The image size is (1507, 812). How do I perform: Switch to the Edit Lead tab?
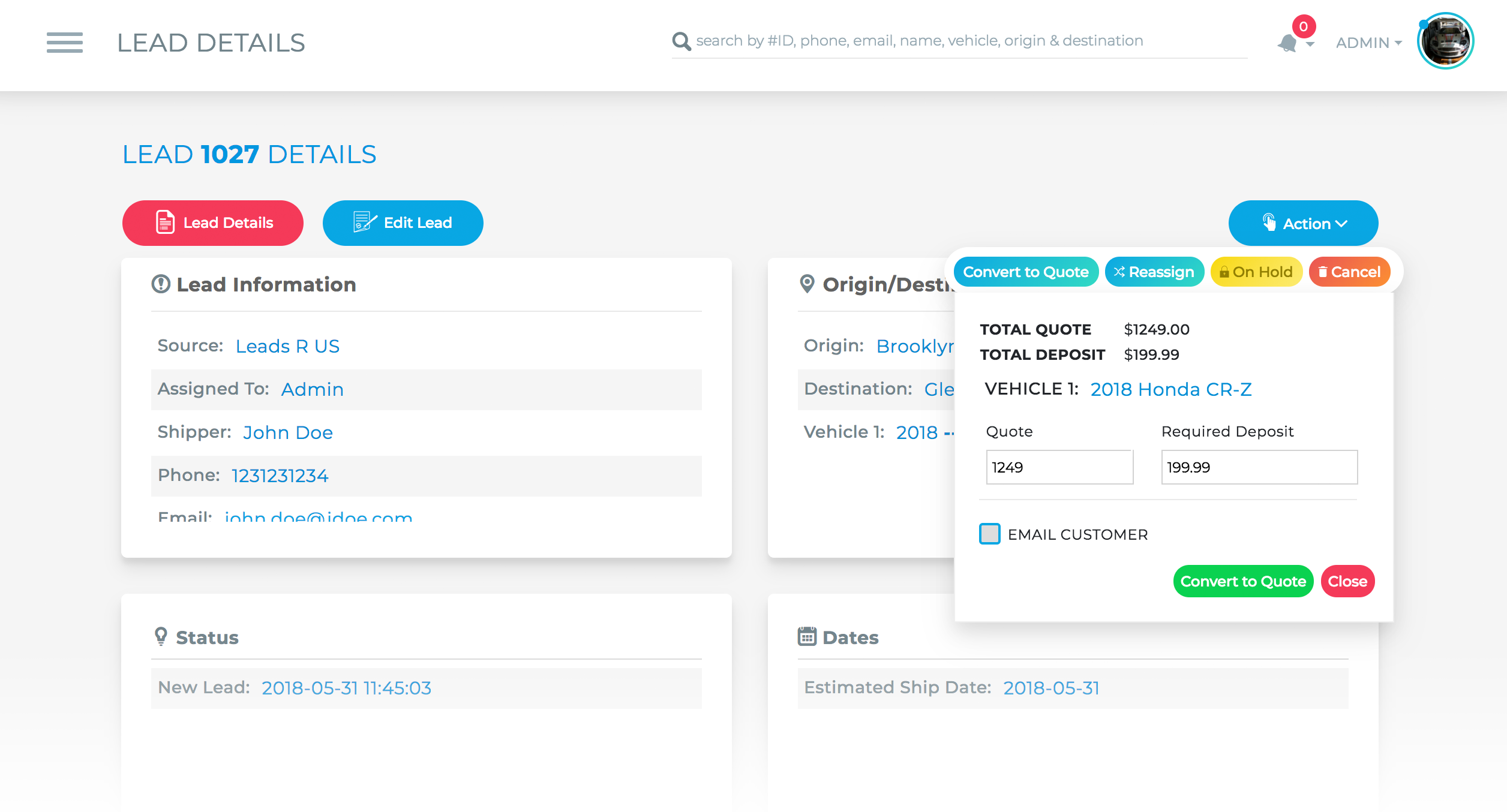click(403, 223)
